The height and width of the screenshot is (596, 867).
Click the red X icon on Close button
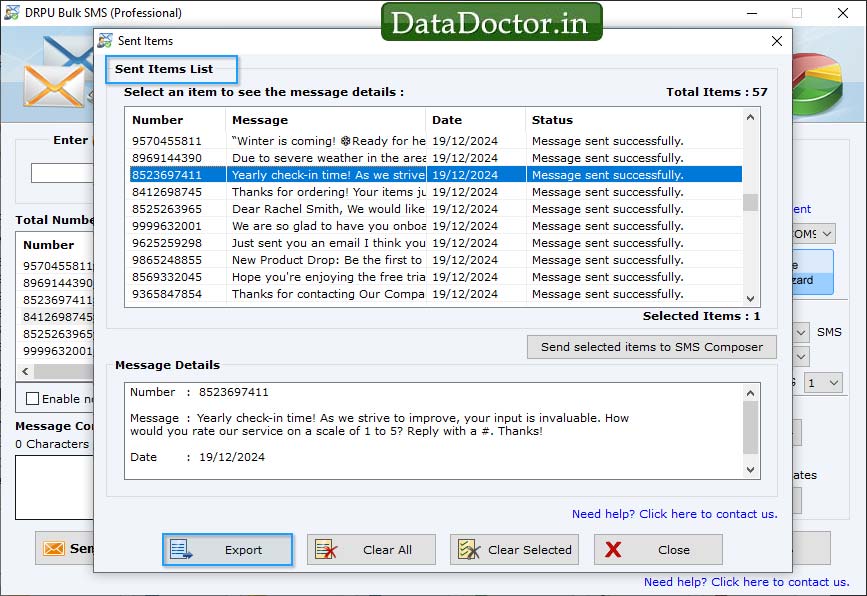[613, 550]
